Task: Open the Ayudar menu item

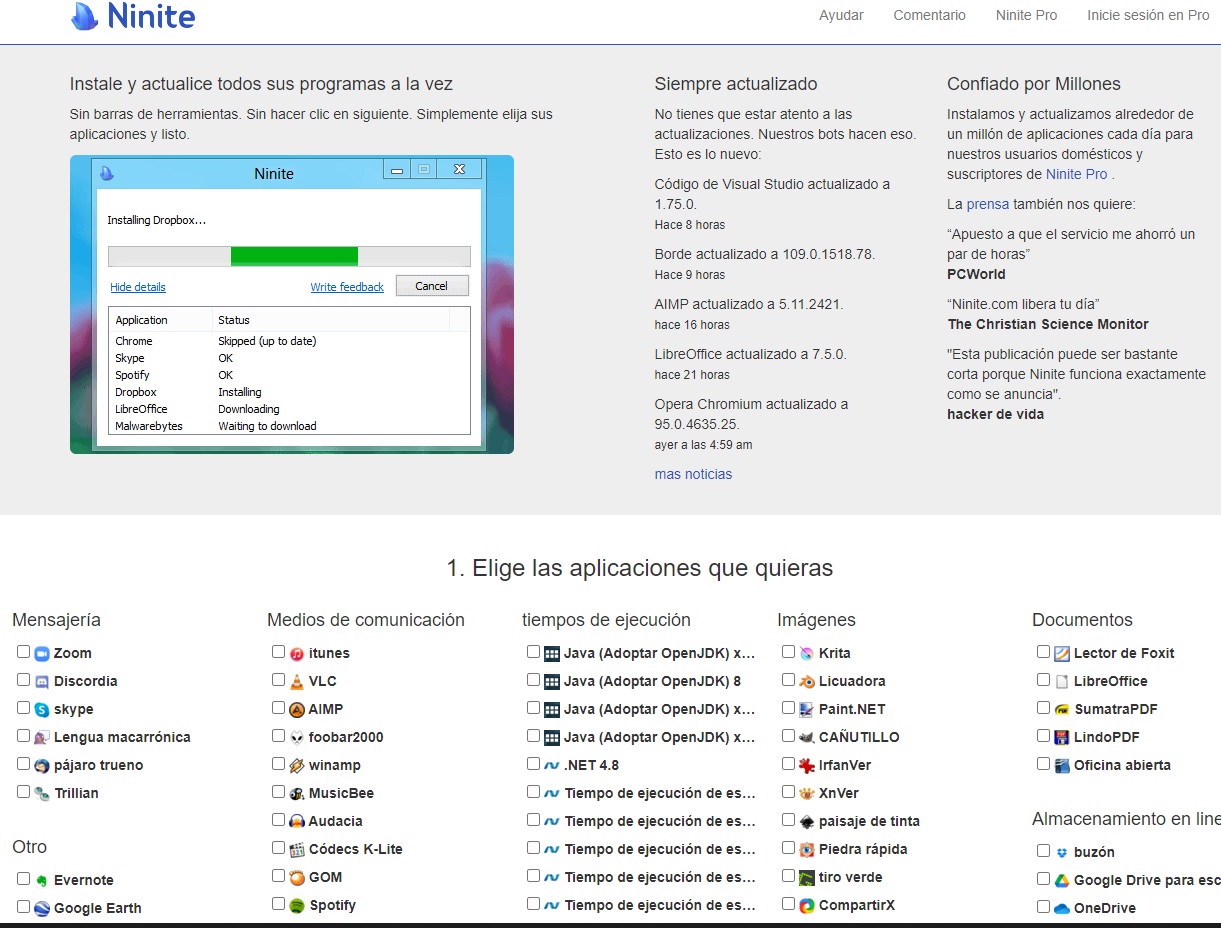Action: point(841,15)
